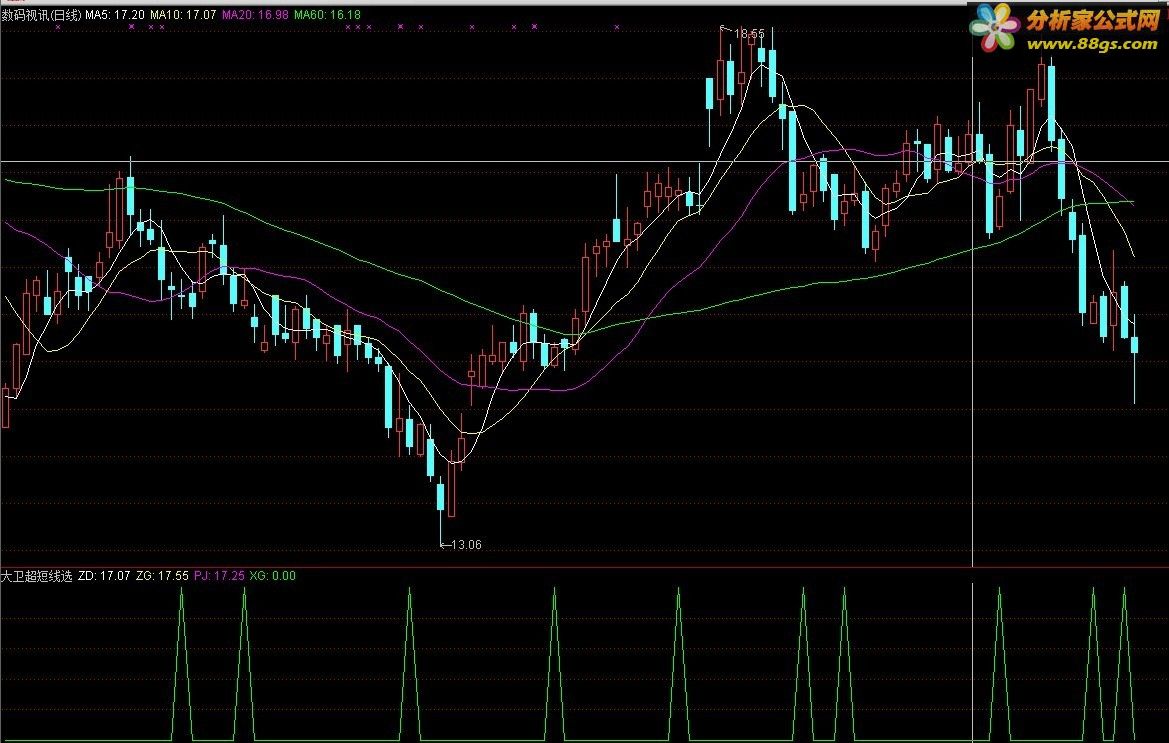Click the 13.06 low price label
This screenshot has height=743, width=1169.
[467, 545]
